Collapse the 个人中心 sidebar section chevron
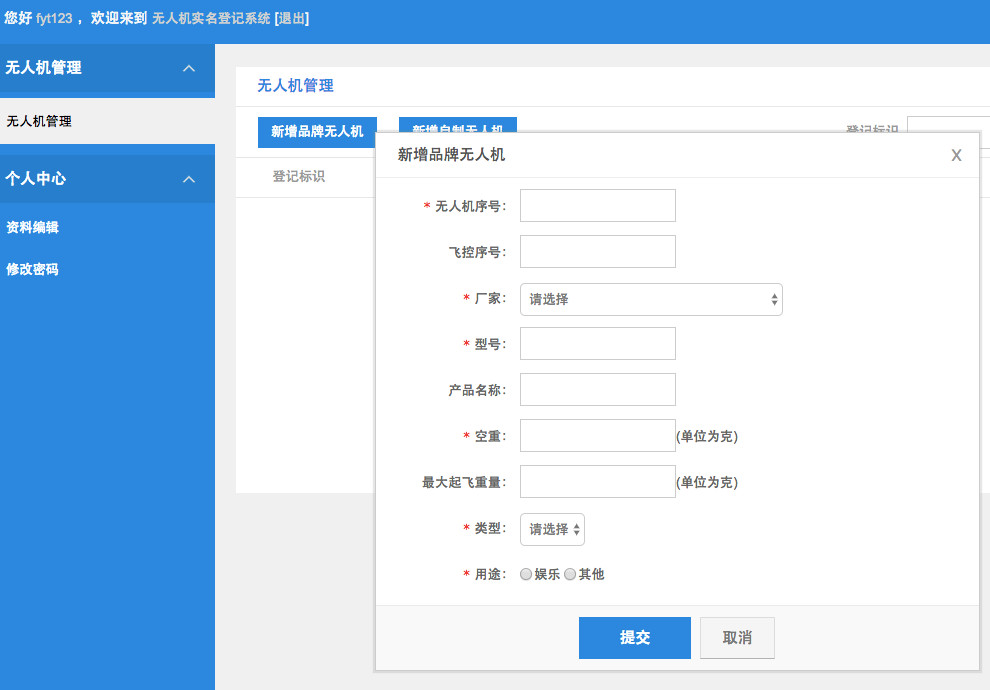990x690 pixels. 189,179
